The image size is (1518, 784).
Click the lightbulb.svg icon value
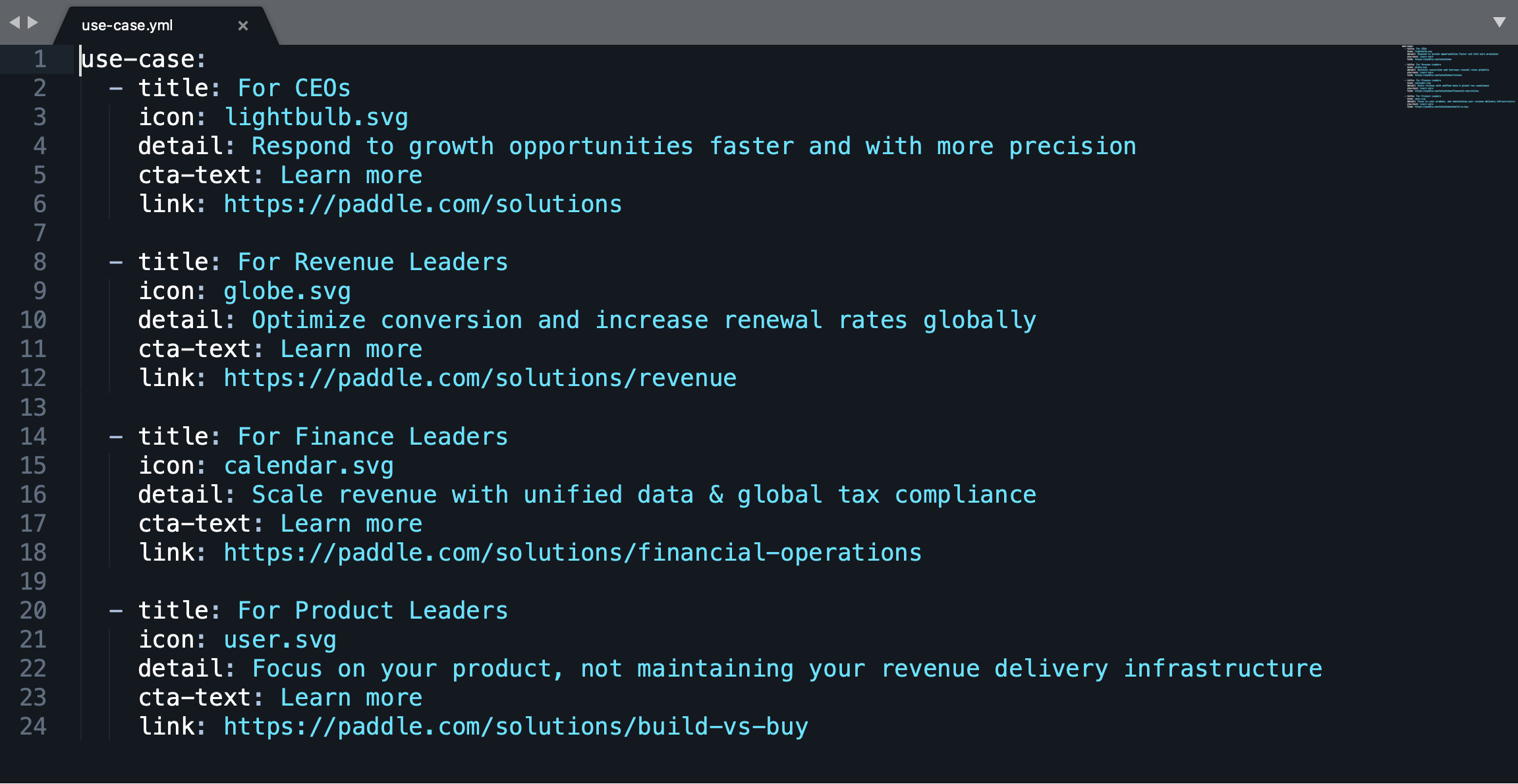pos(316,117)
